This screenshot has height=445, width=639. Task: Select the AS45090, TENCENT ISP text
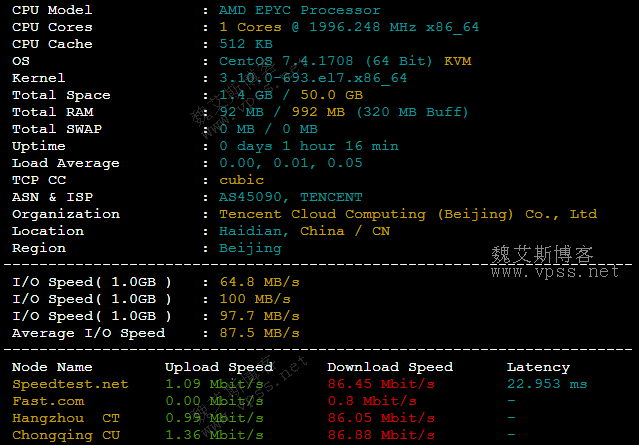point(290,197)
